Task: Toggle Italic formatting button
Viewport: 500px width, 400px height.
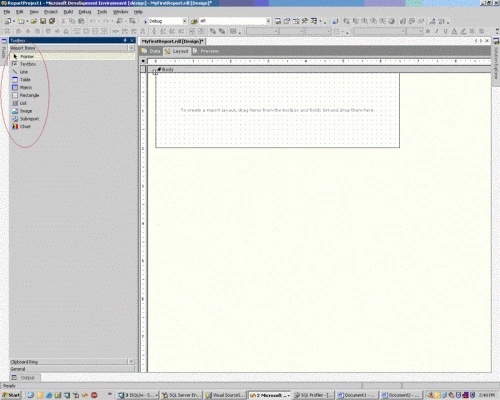Action: point(436,31)
